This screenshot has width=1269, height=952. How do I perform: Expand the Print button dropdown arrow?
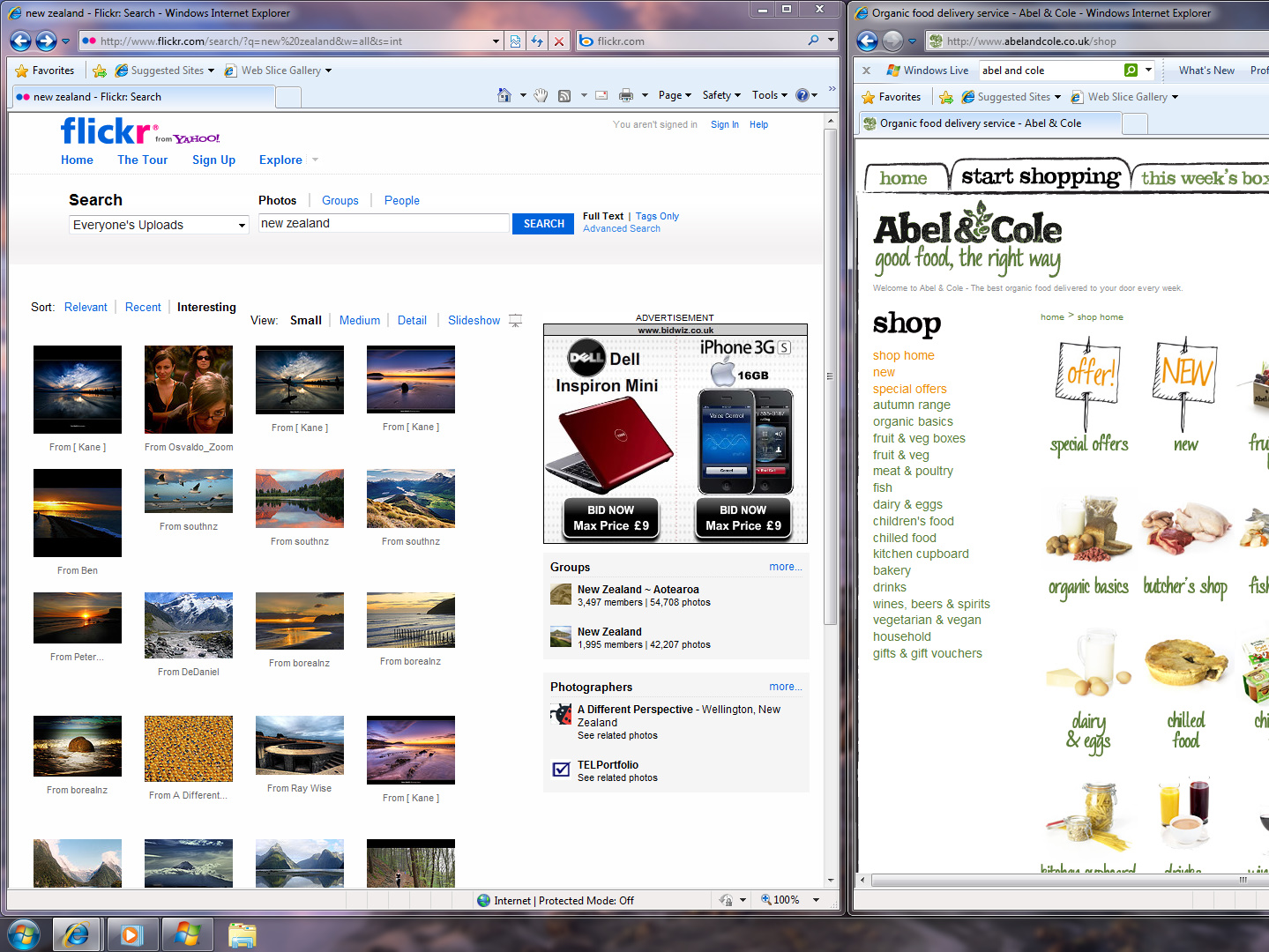(645, 95)
